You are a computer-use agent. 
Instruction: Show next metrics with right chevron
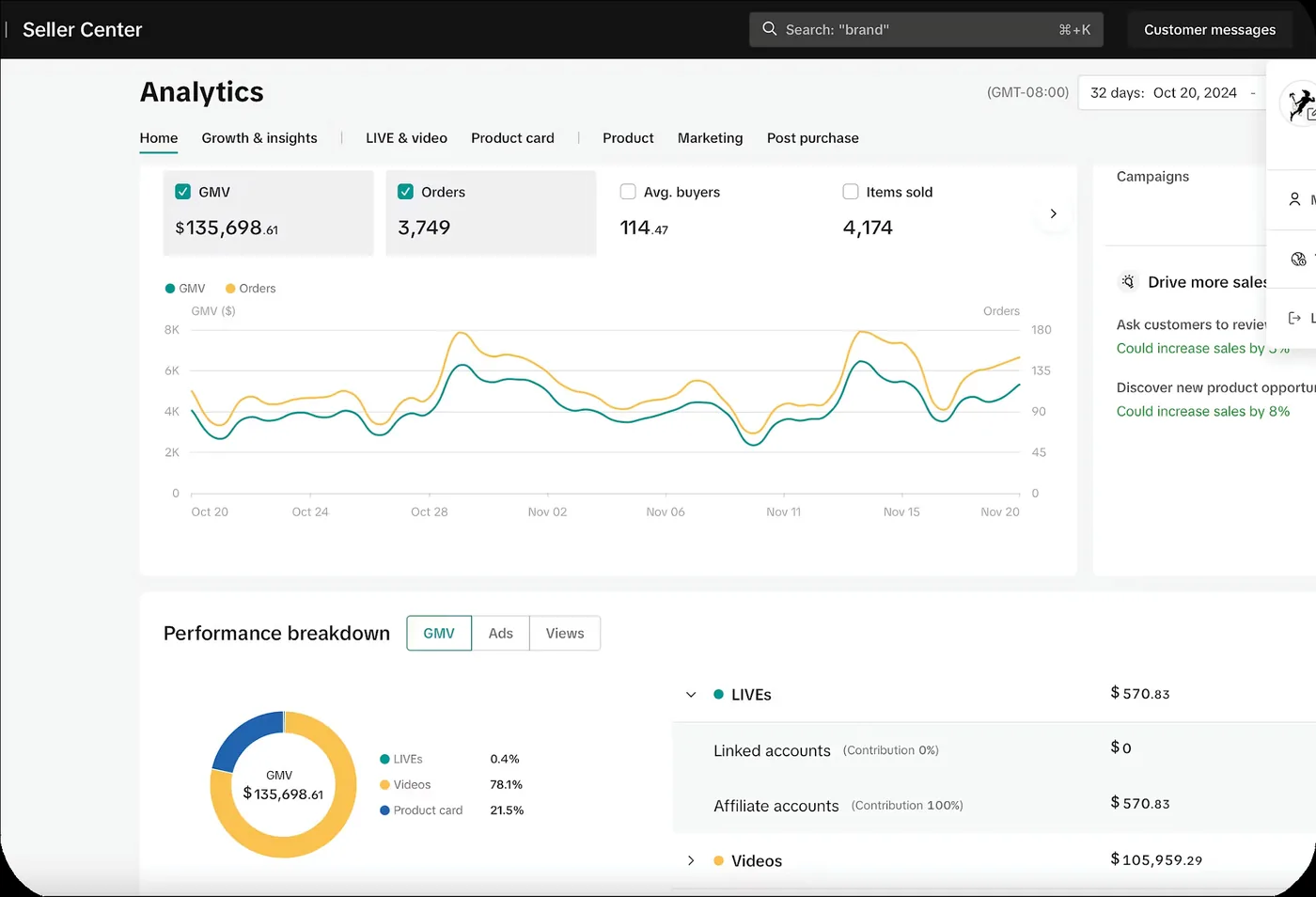1053,214
